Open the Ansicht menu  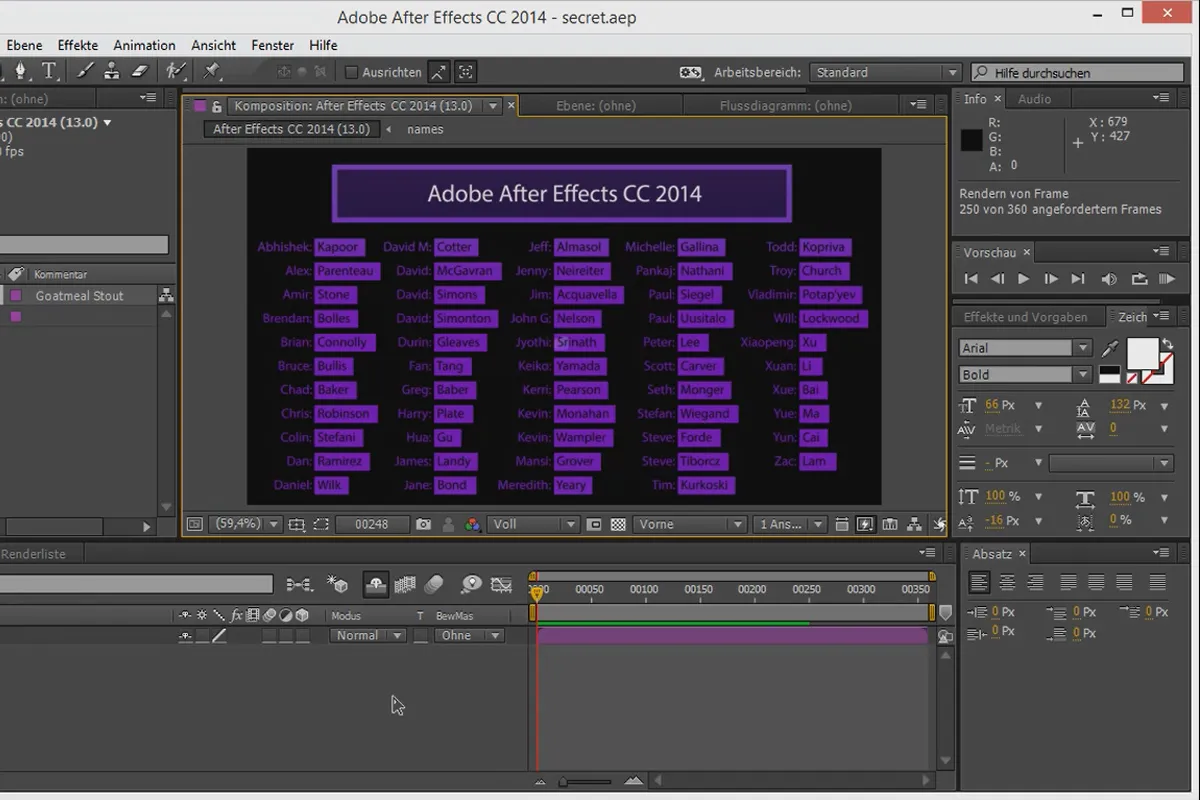click(x=214, y=45)
